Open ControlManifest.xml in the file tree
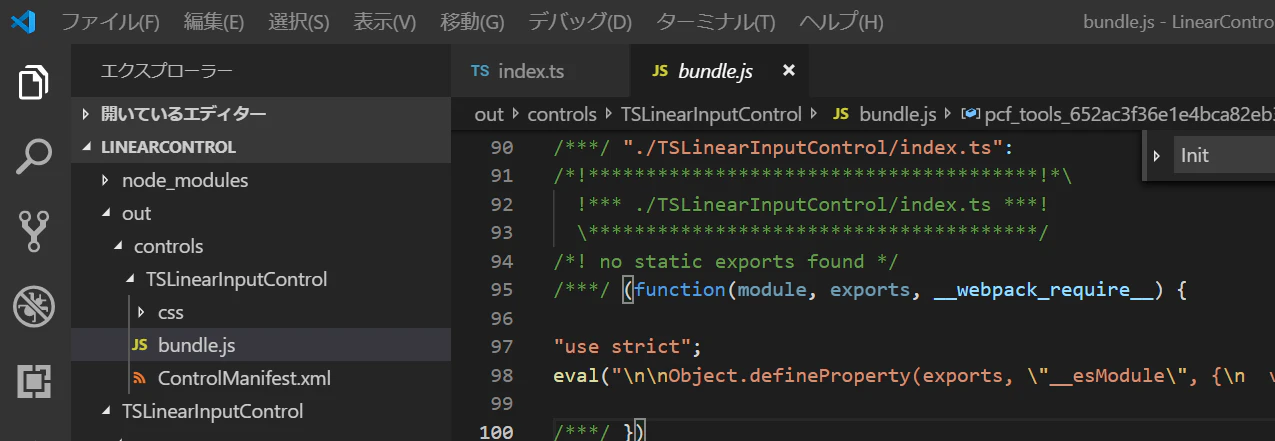 pos(261,379)
